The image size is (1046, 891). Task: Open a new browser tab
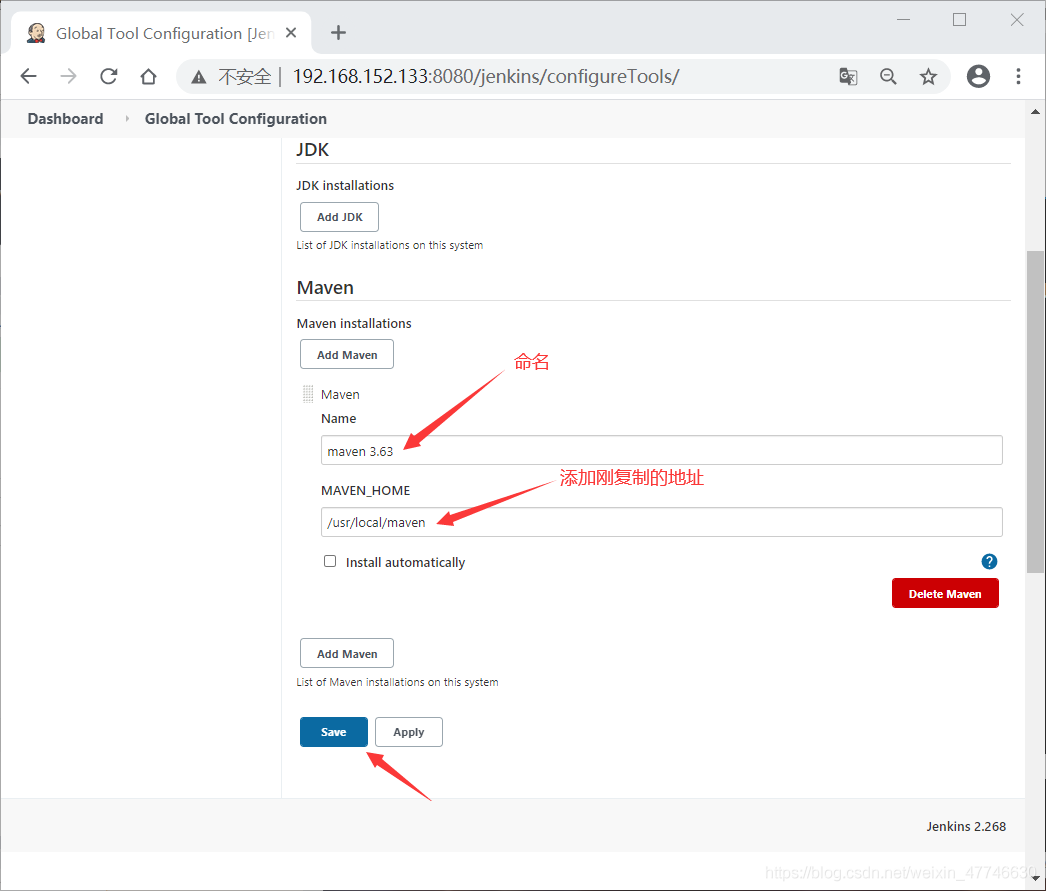click(x=338, y=33)
